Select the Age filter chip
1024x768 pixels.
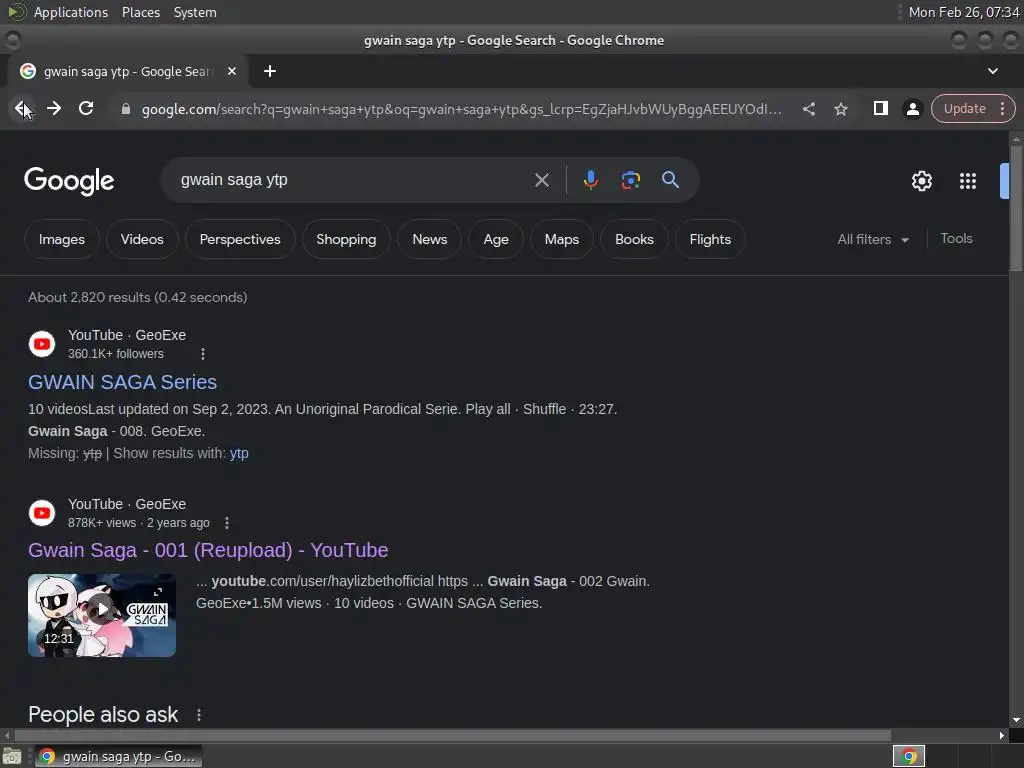(x=496, y=239)
